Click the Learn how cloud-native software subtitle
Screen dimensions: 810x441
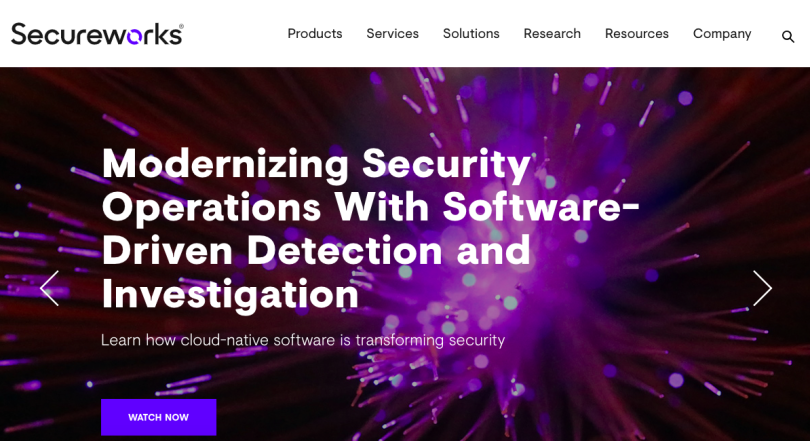[303, 340]
